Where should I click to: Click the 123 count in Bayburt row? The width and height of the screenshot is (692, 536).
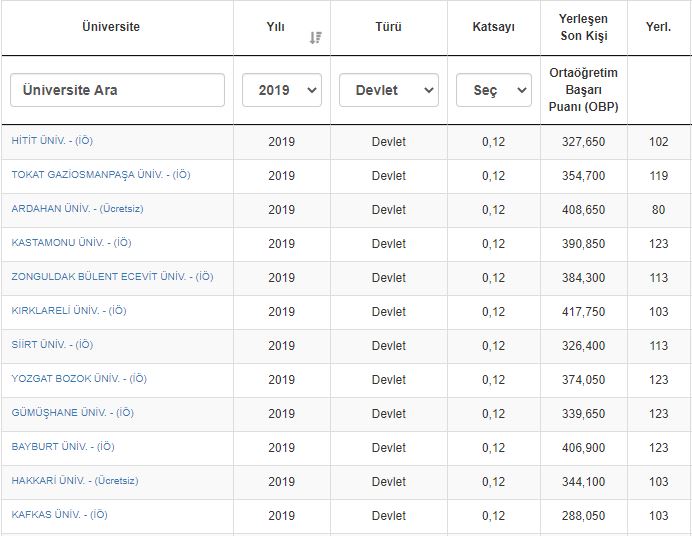tap(658, 447)
